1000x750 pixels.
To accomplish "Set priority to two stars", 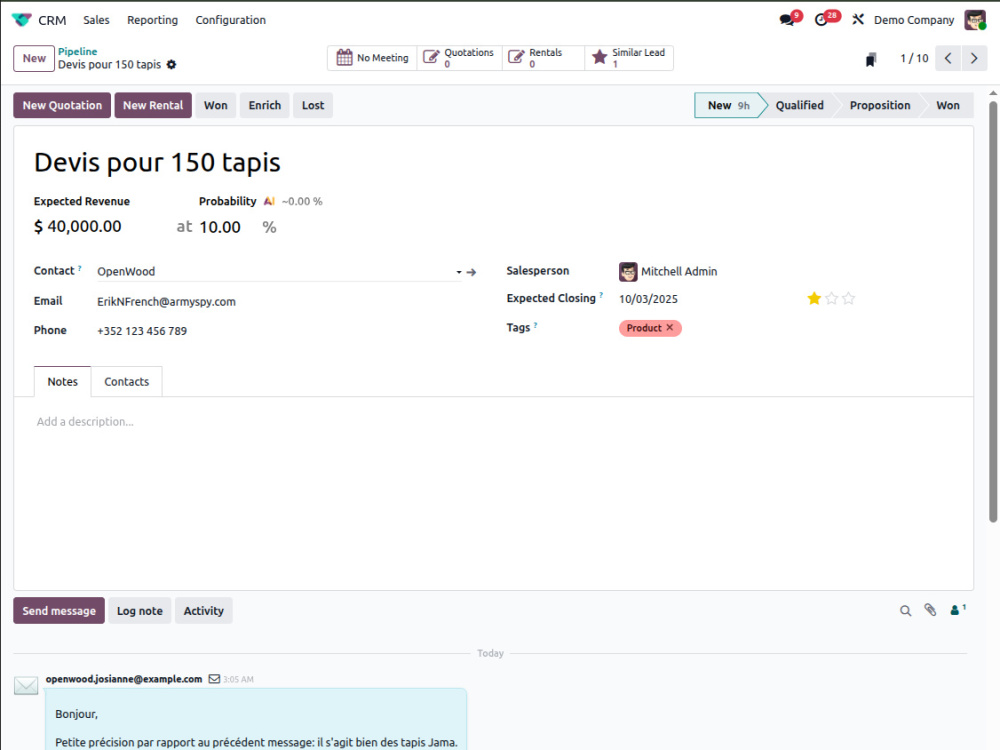I will pos(831,298).
